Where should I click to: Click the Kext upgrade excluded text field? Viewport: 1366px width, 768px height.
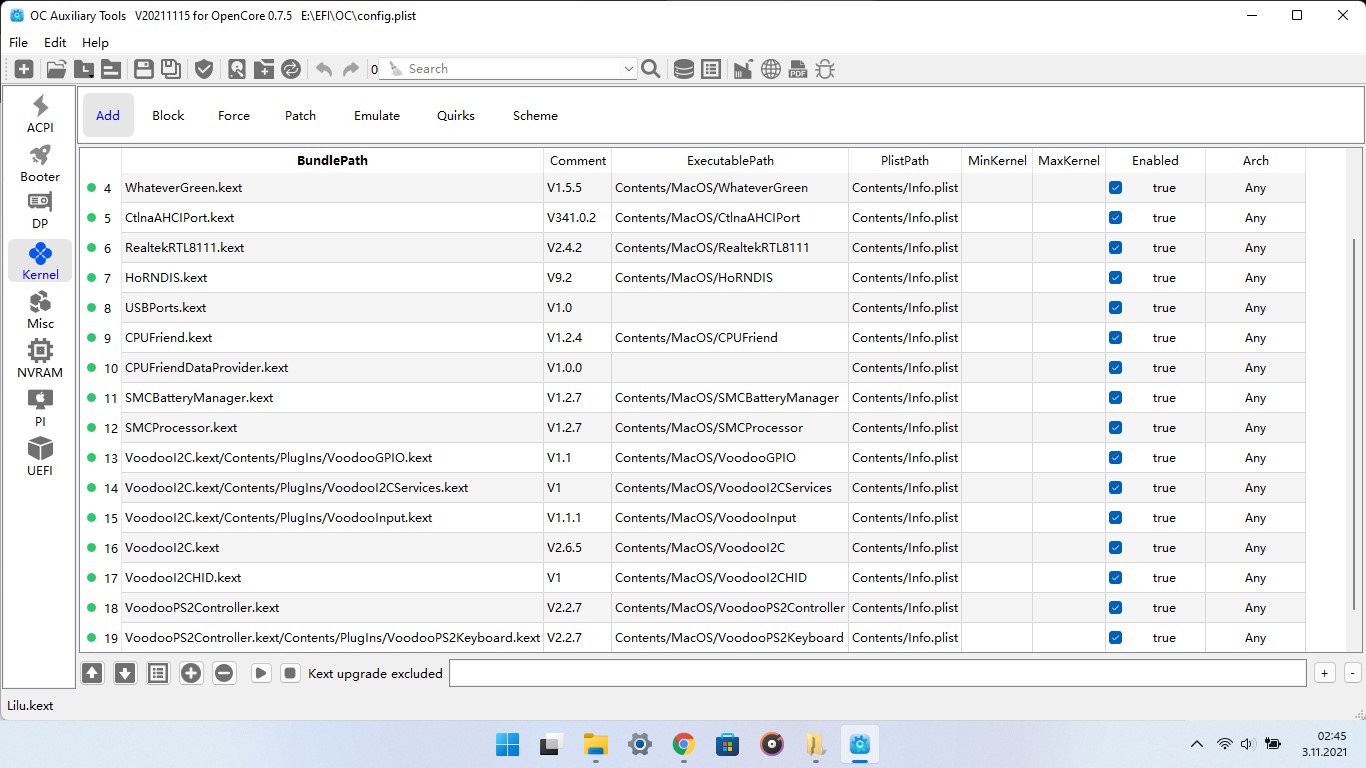pos(877,673)
